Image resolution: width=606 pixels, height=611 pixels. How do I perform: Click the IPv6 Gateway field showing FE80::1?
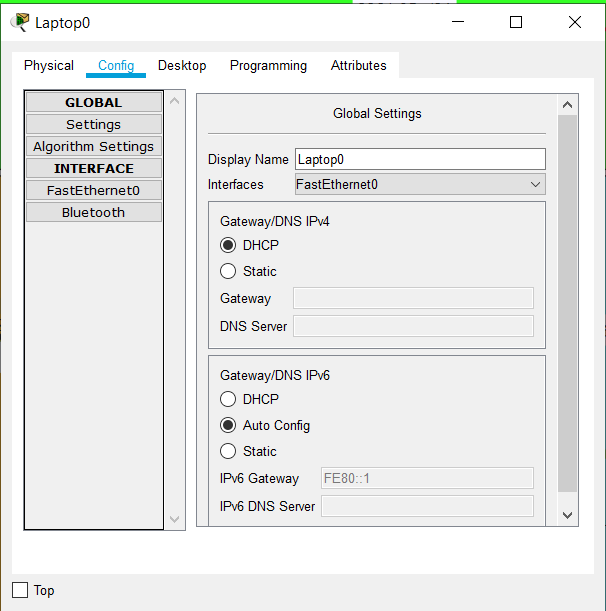point(427,478)
